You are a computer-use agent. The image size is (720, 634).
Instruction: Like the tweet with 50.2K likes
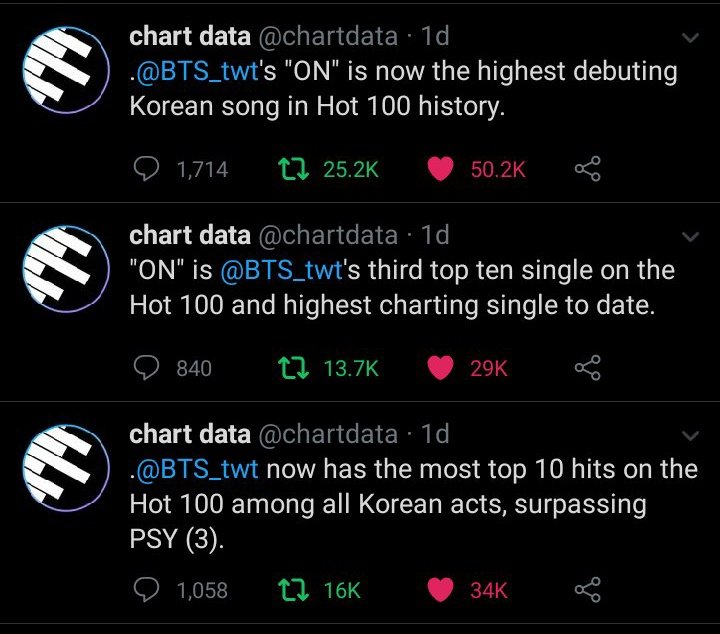[441, 170]
